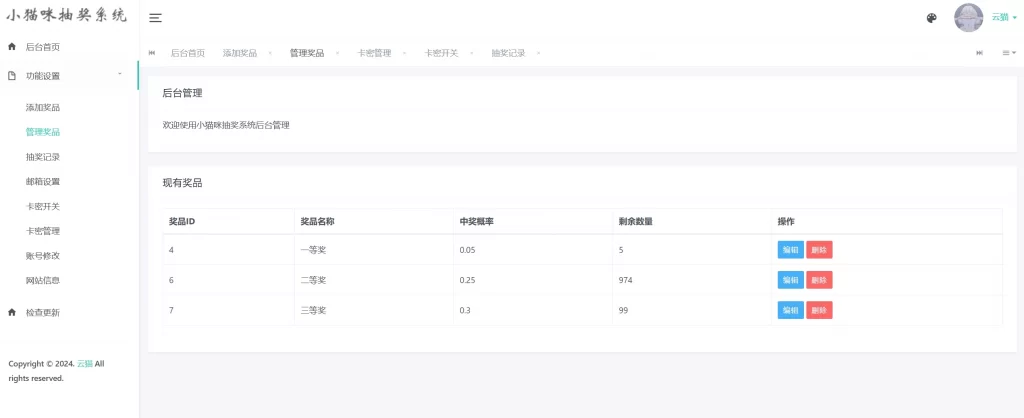Switch to the 卡密管理 tab
The width and height of the screenshot is (1024, 418).
click(374, 54)
